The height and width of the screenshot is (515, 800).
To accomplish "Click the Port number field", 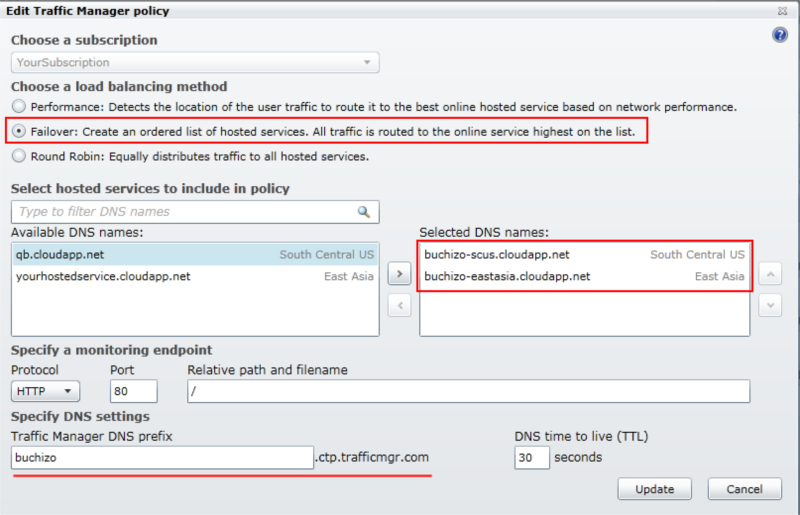I will point(134,392).
